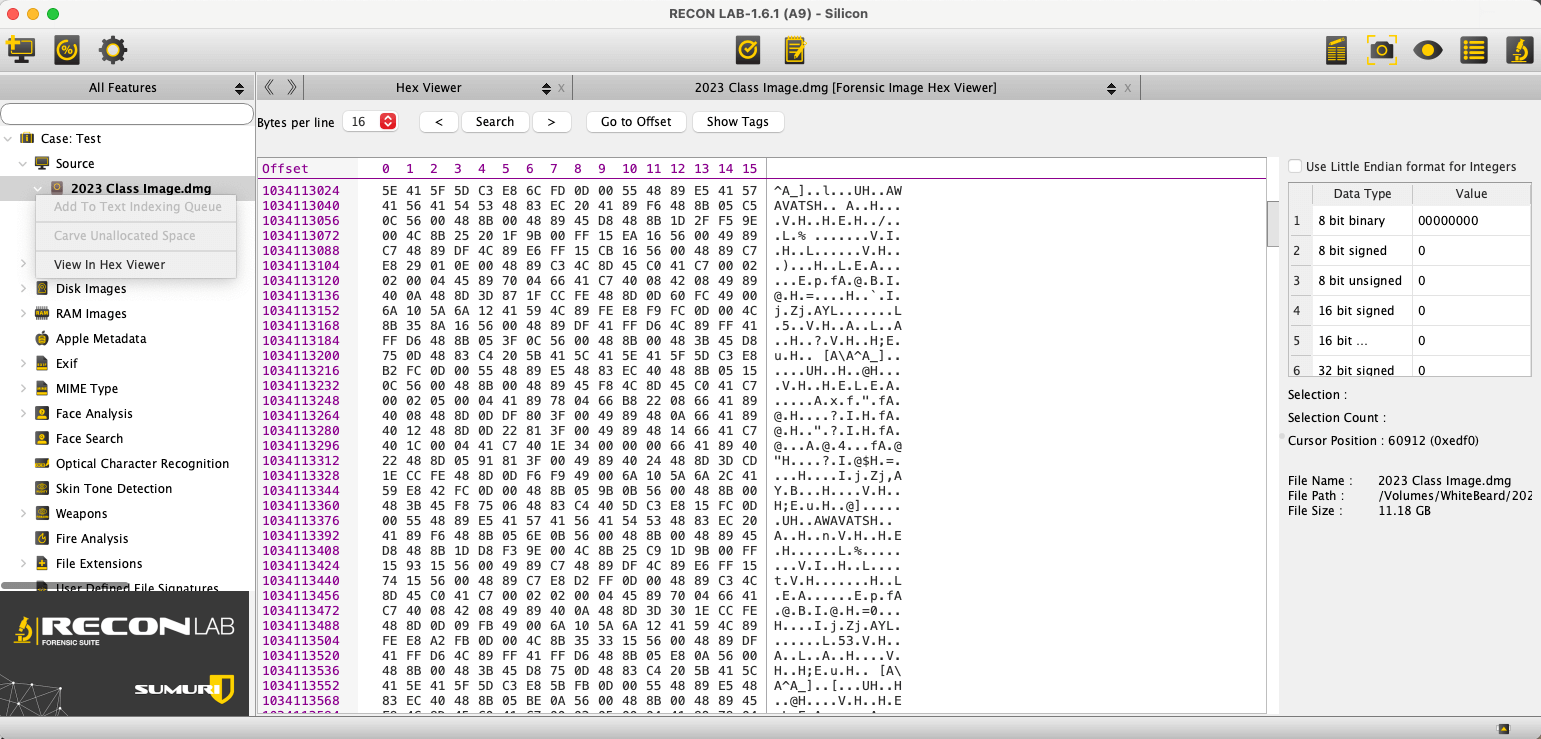Click the screenshot camera icon

[x=1382, y=49]
